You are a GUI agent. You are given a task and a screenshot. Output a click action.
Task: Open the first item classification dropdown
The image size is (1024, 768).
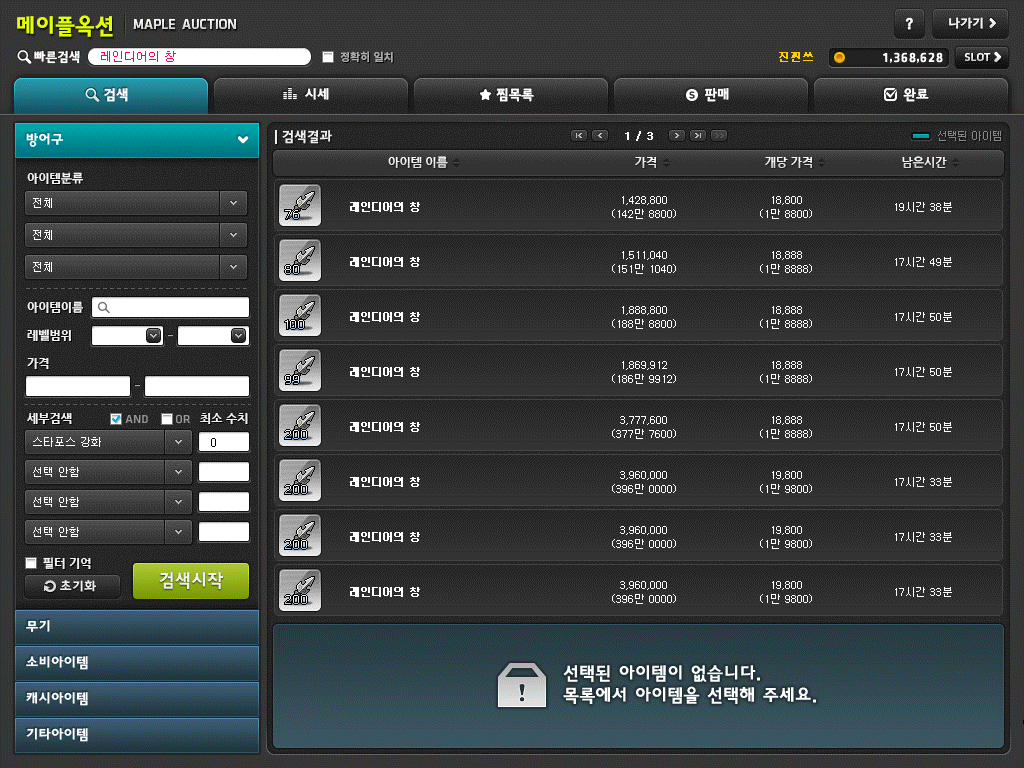click(x=136, y=203)
